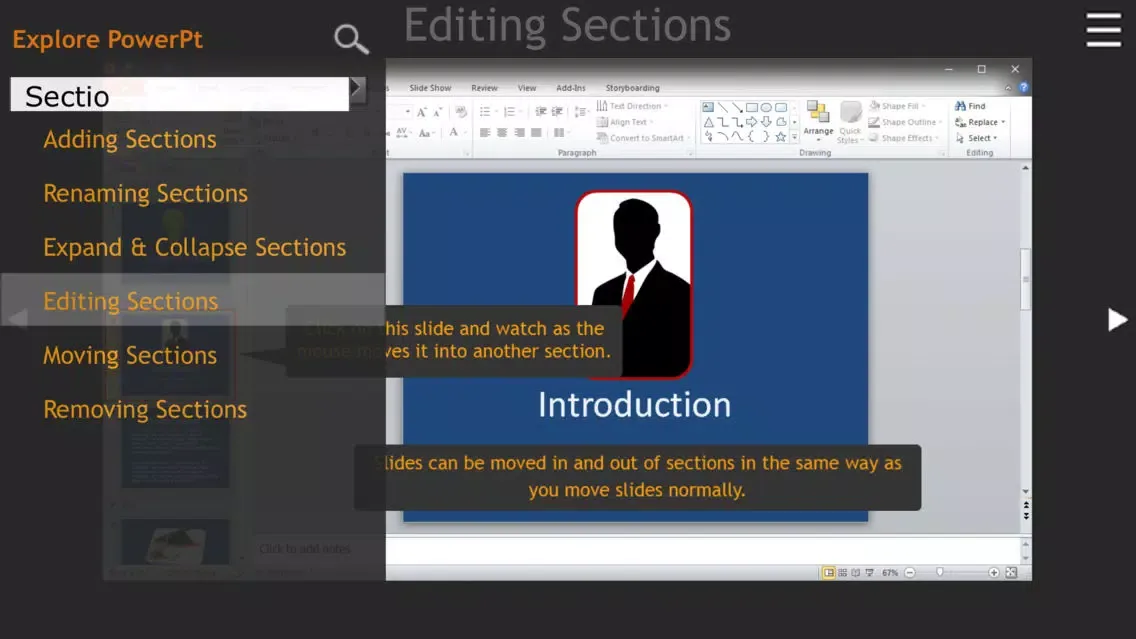Switch to the Review ribbon tab
Image resolution: width=1136 pixels, height=639 pixels.
click(x=484, y=88)
